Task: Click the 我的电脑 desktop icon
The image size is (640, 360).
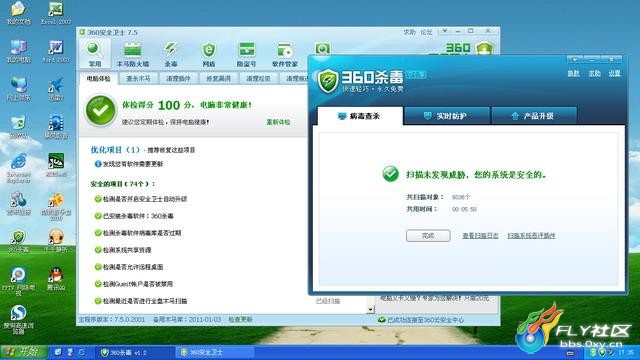Action: point(18,51)
